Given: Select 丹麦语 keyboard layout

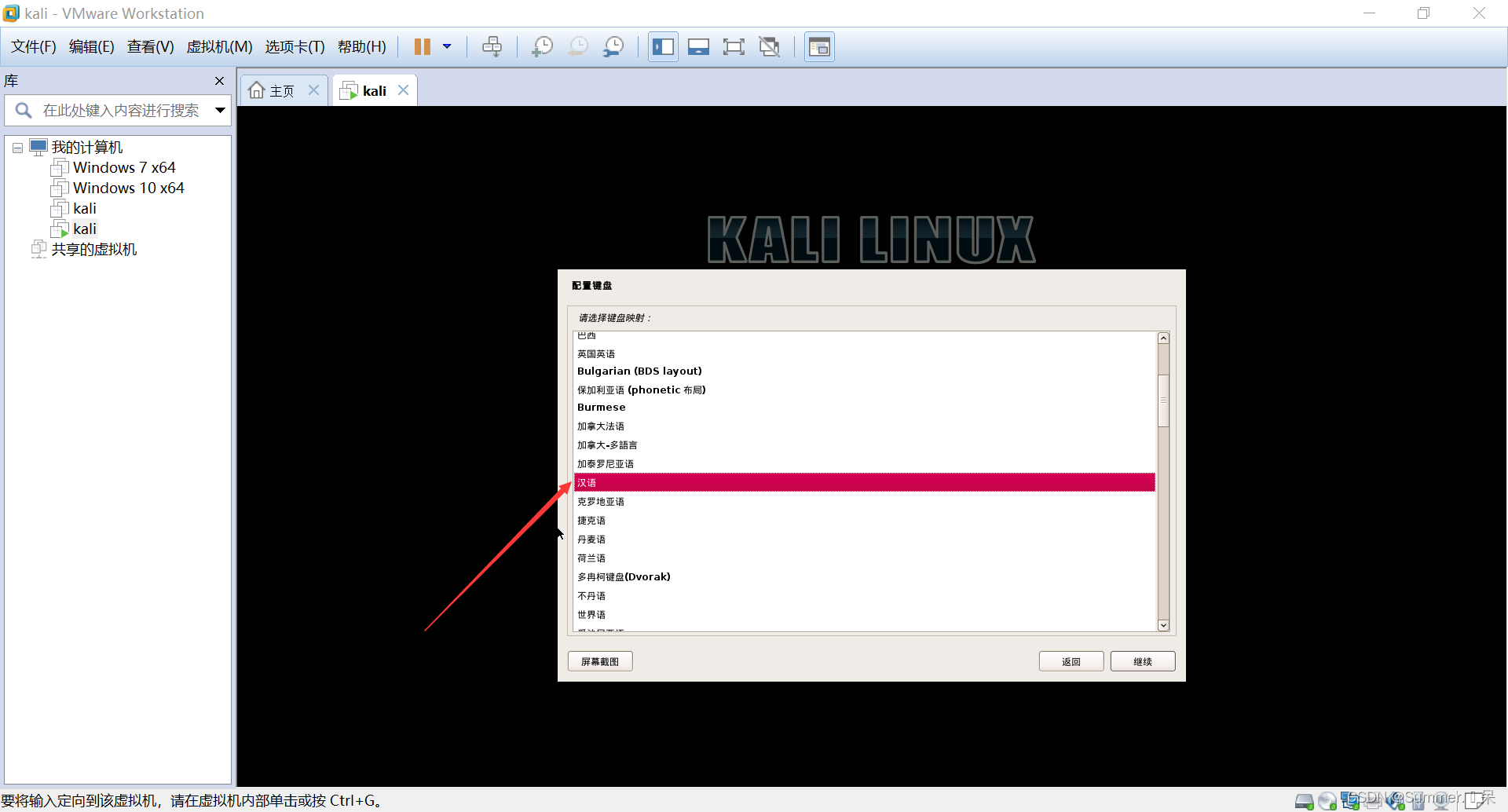Looking at the screenshot, I should (x=865, y=540).
